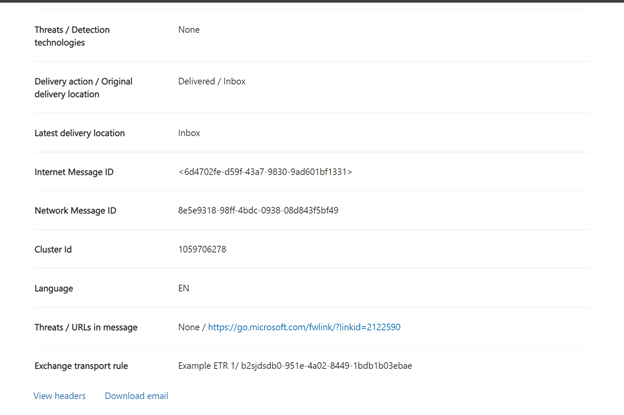Click the None value for Detection technologies
This screenshot has width=624, height=415.
pyautogui.click(x=189, y=30)
